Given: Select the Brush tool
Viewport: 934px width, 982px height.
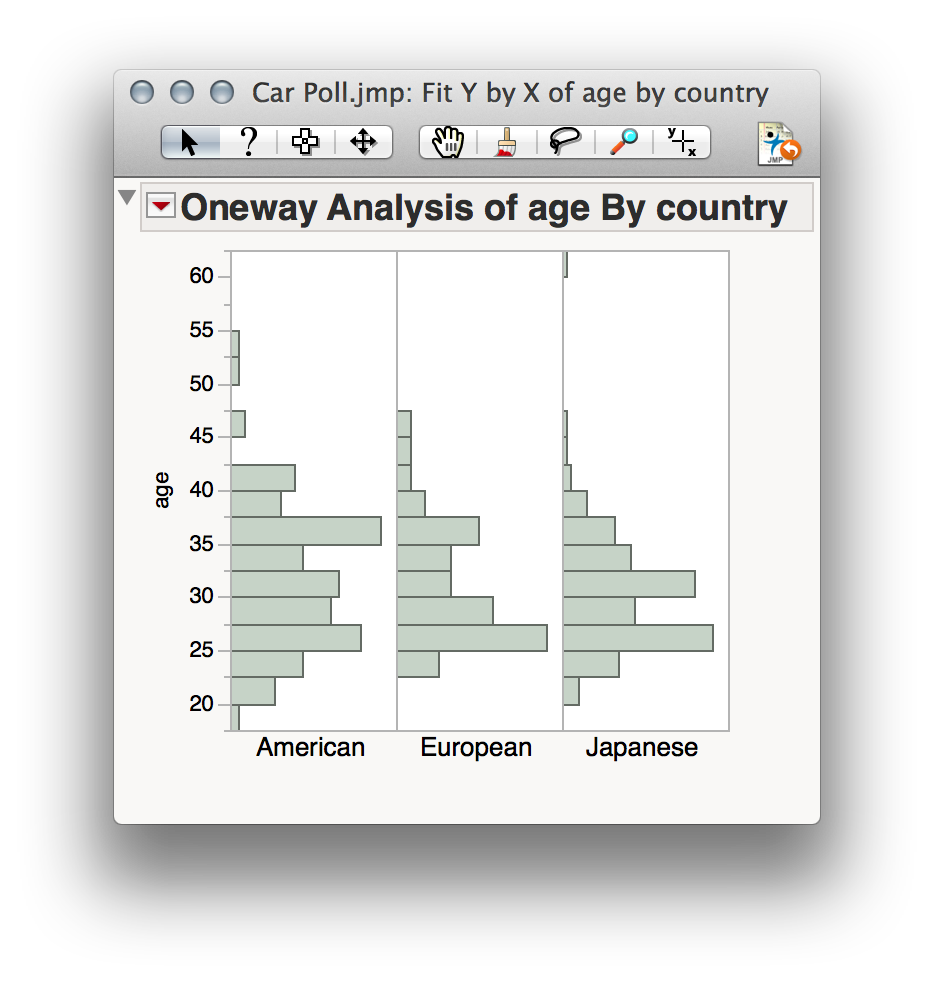Looking at the screenshot, I should pyautogui.click(x=506, y=142).
